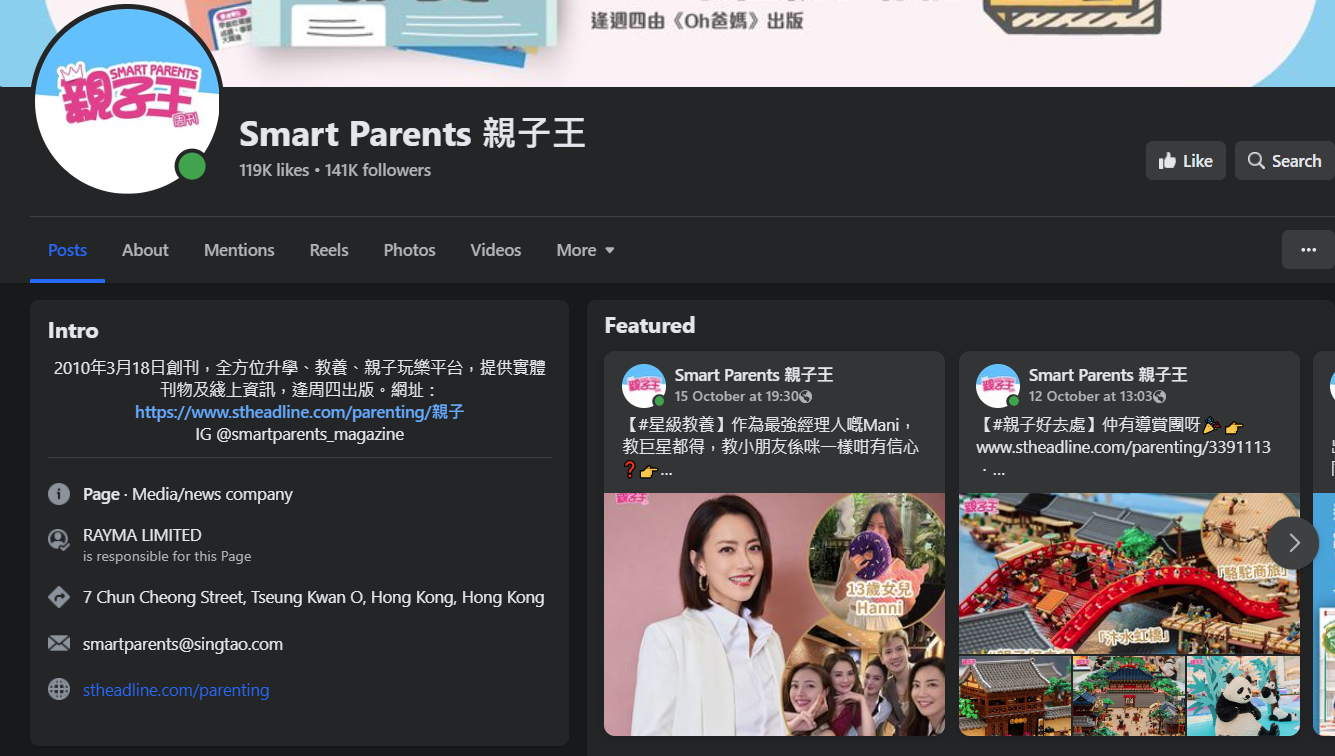1335x756 pixels.
Task: Click the Smart Parents 親子王 page title
Action: click(x=412, y=133)
